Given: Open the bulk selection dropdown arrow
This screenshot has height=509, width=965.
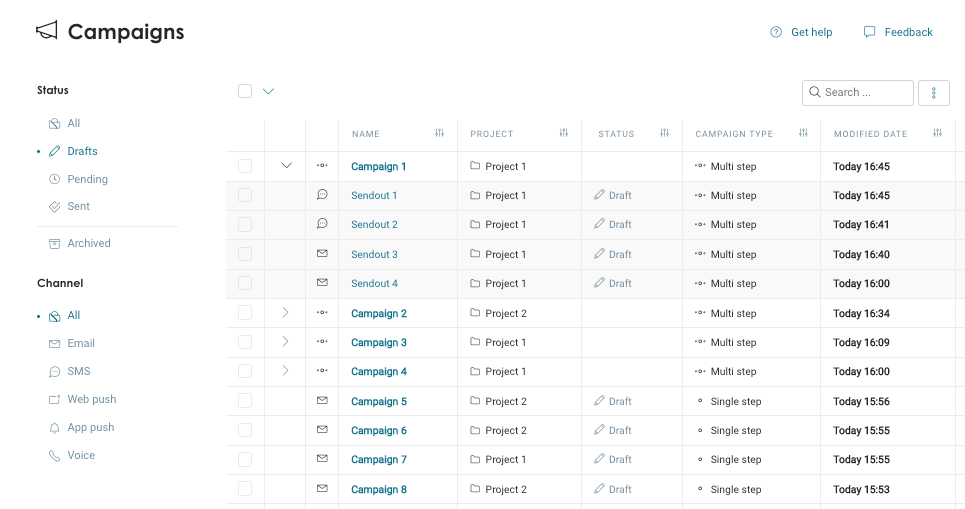Looking at the screenshot, I should (268, 91).
